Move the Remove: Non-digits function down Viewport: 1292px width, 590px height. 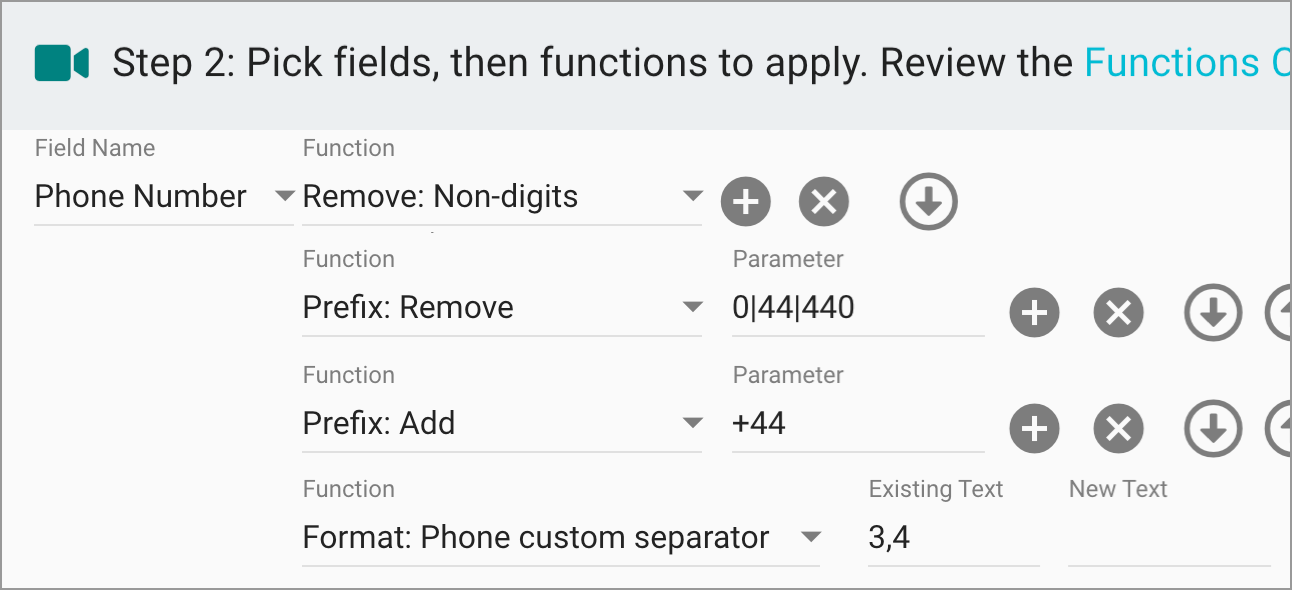928,201
